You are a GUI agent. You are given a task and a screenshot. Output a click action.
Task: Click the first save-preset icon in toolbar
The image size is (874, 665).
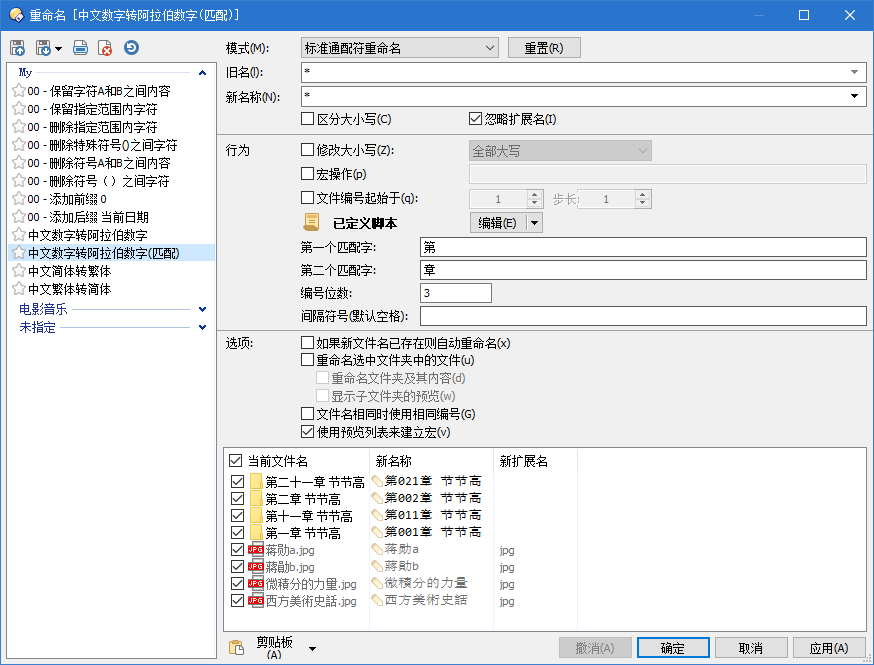coord(18,48)
